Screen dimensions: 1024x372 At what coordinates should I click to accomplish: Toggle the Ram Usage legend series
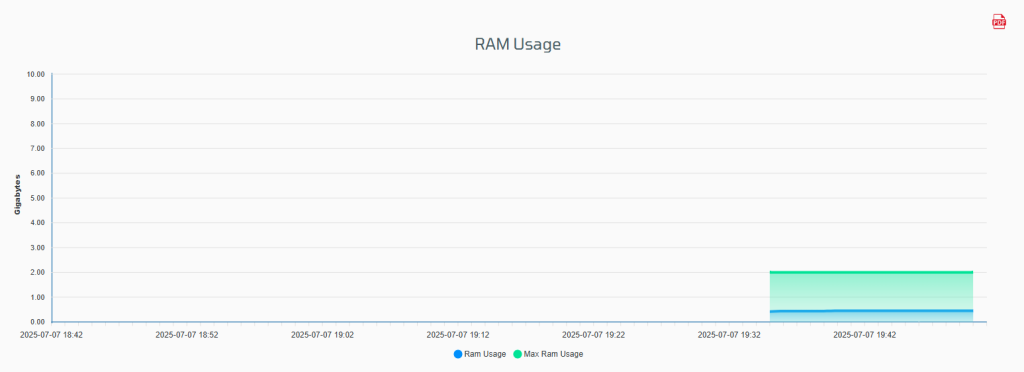pos(479,354)
